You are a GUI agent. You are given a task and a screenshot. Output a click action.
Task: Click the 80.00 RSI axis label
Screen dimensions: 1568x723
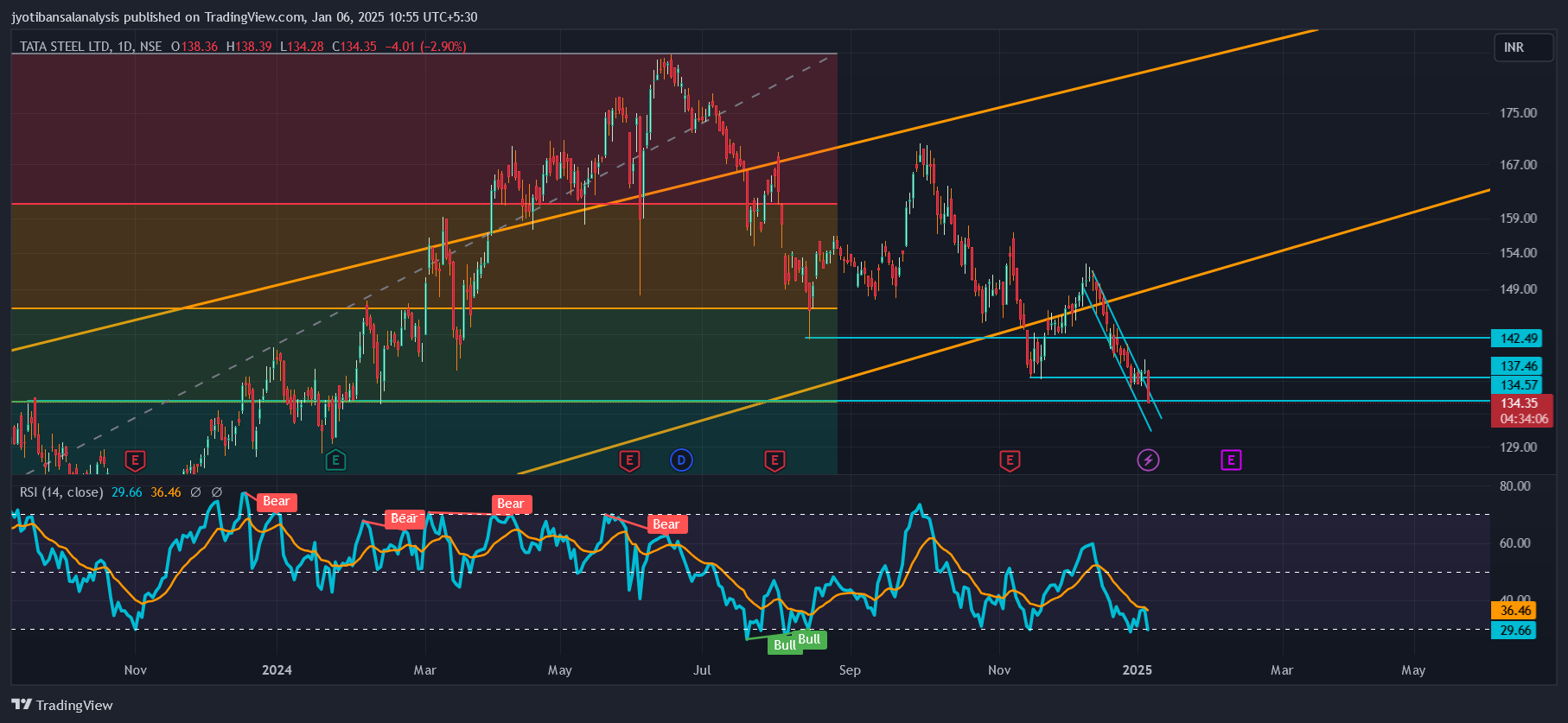tap(1514, 486)
